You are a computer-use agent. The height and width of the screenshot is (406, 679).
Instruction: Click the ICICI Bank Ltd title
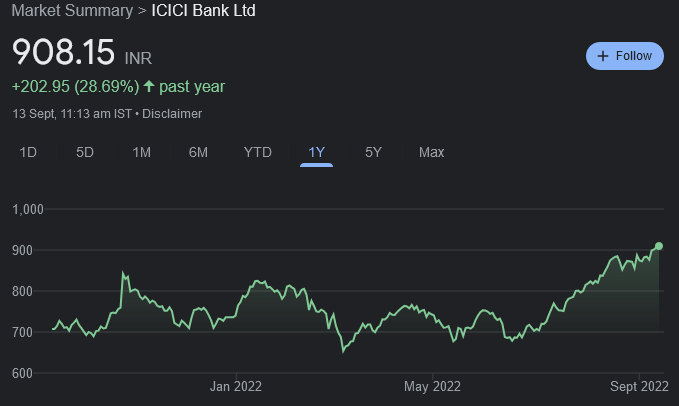coord(203,11)
